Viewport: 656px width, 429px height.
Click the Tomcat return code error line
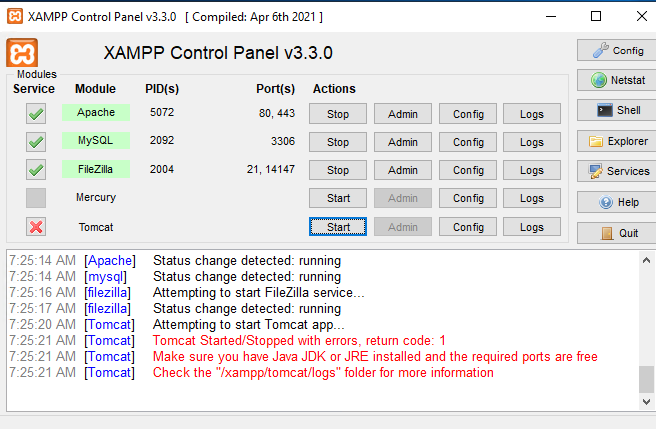(299, 340)
